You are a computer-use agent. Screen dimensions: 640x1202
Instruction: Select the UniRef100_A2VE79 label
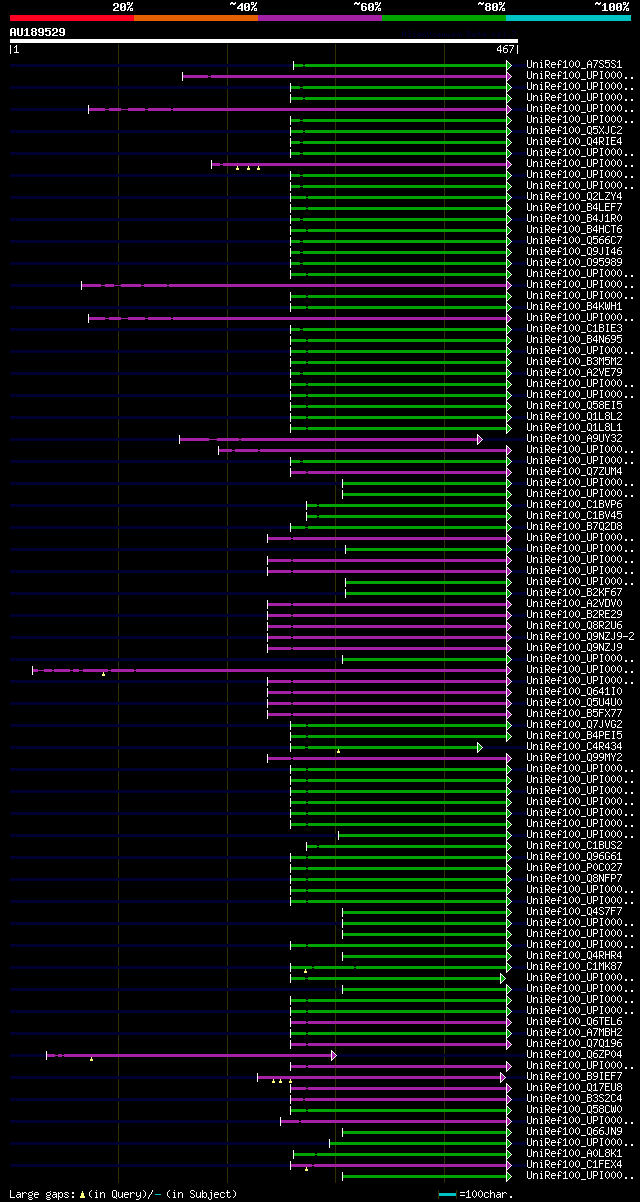click(x=574, y=372)
